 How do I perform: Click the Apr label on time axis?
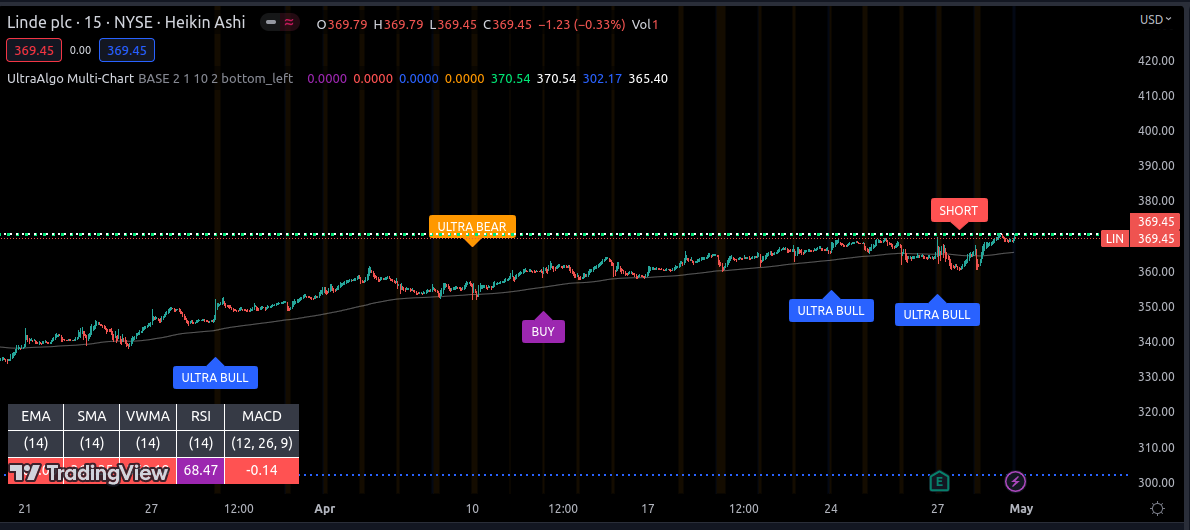point(325,508)
